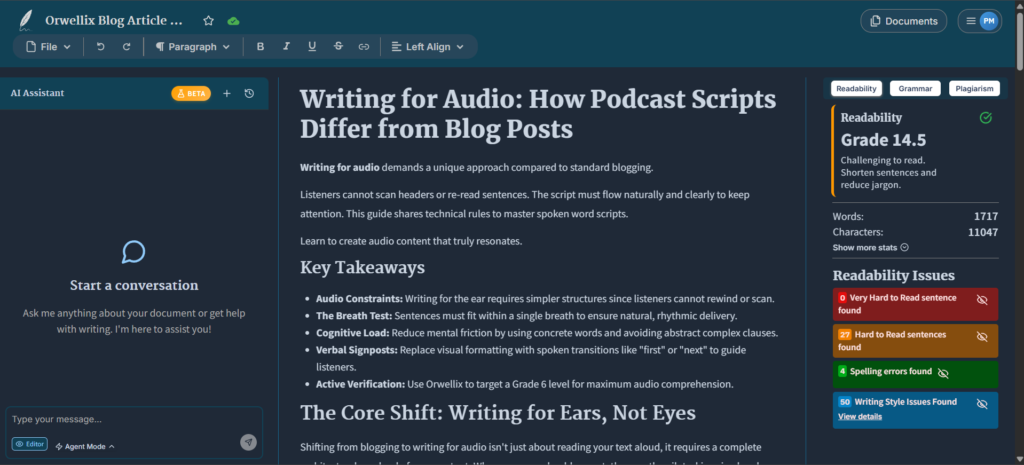The width and height of the screenshot is (1024, 465).
Task: Toggle italic formatting
Action: [x=286, y=47]
